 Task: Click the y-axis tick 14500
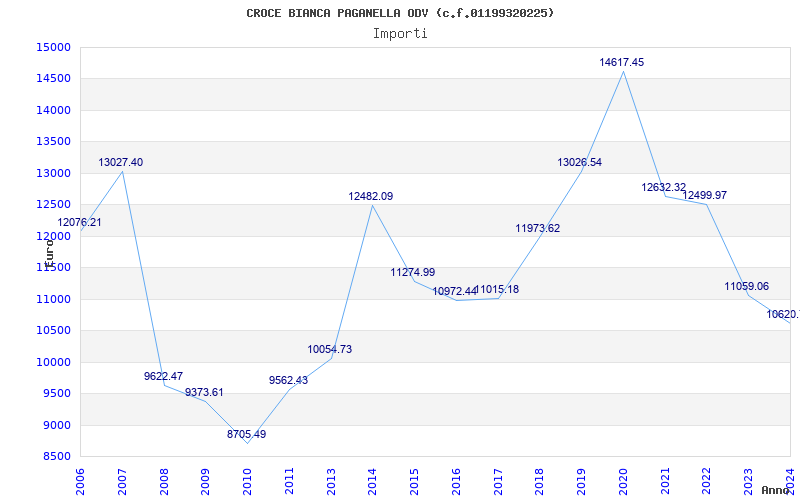click(x=53, y=79)
